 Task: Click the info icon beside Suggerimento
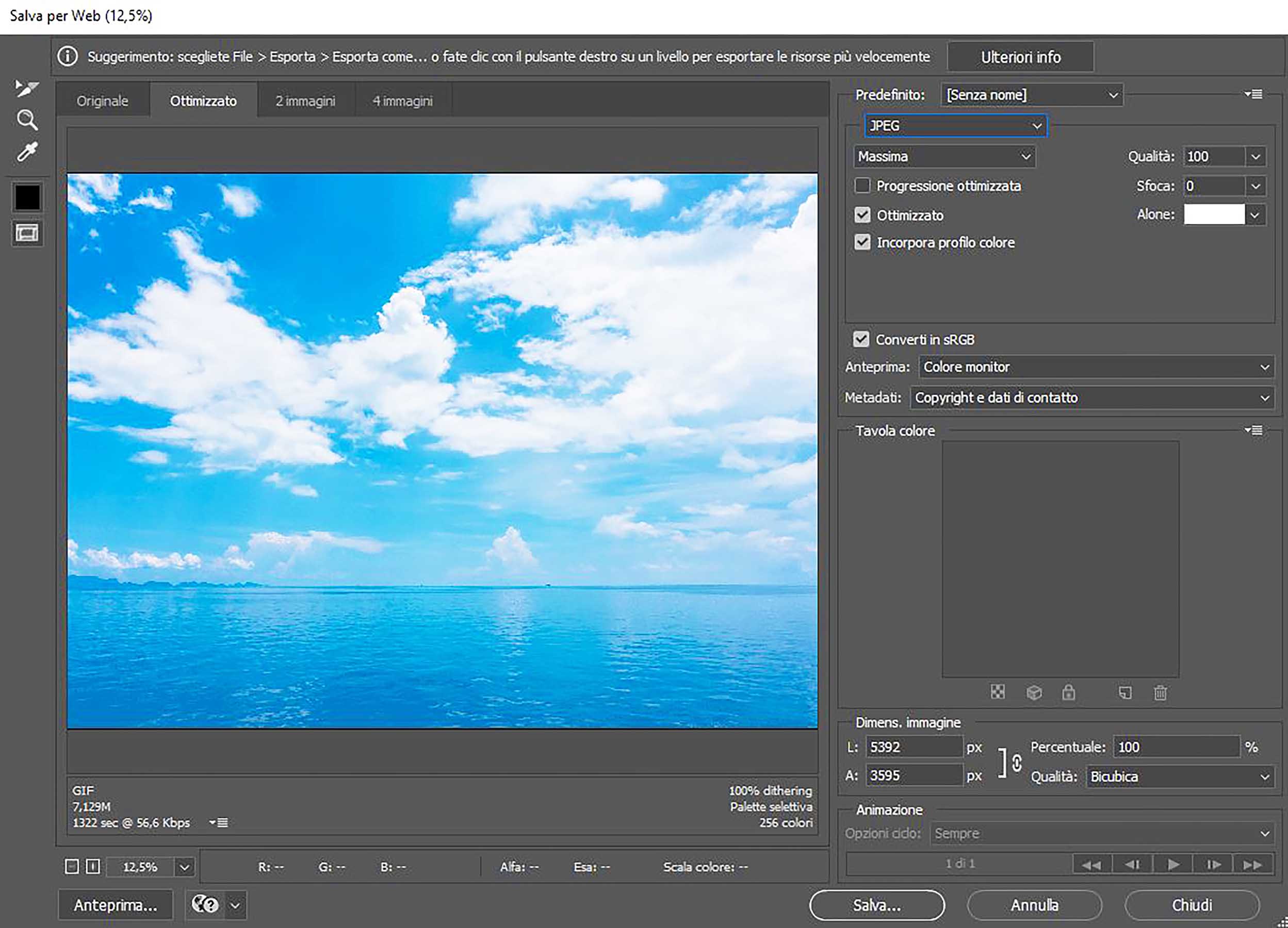coord(68,56)
